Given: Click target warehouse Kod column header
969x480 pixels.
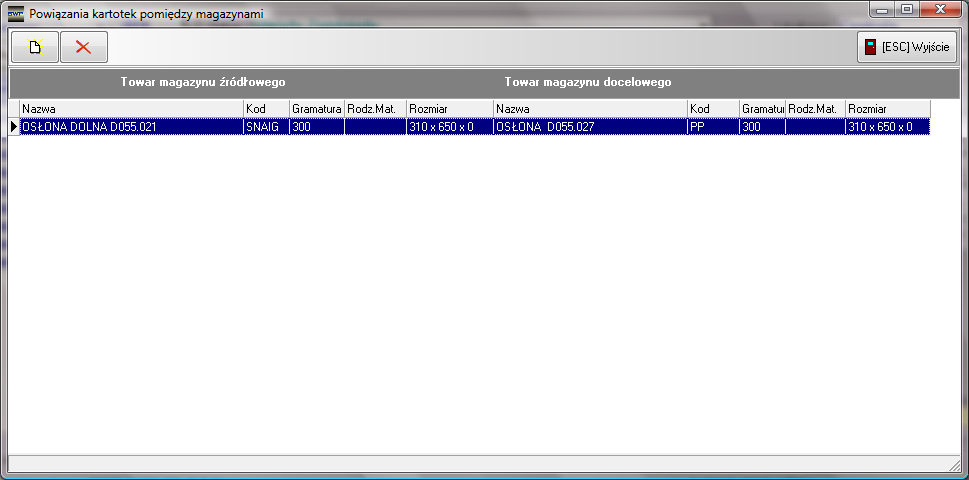Looking at the screenshot, I should [x=712, y=108].
